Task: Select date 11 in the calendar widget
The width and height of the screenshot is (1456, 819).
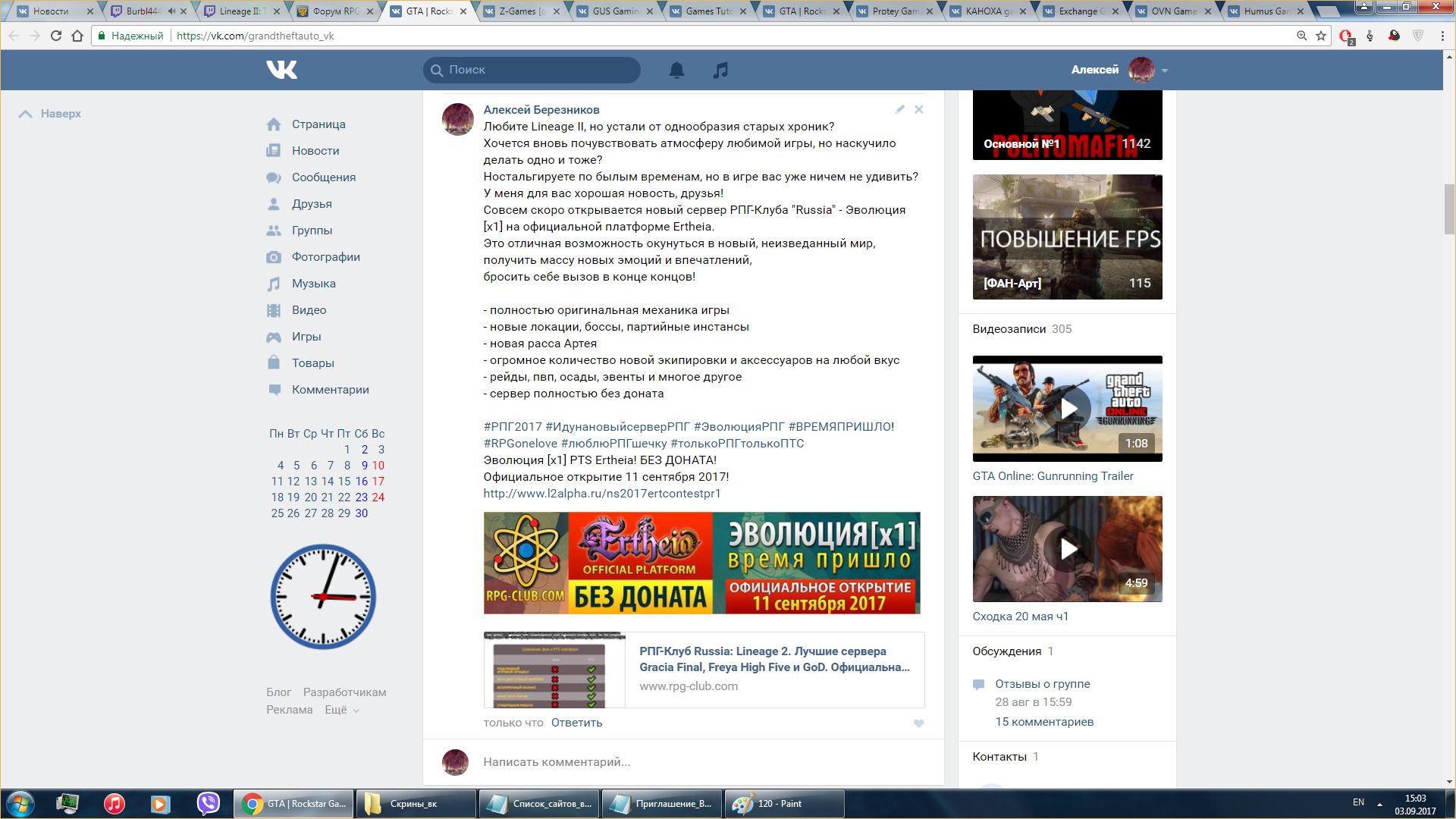Action: point(277,482)
